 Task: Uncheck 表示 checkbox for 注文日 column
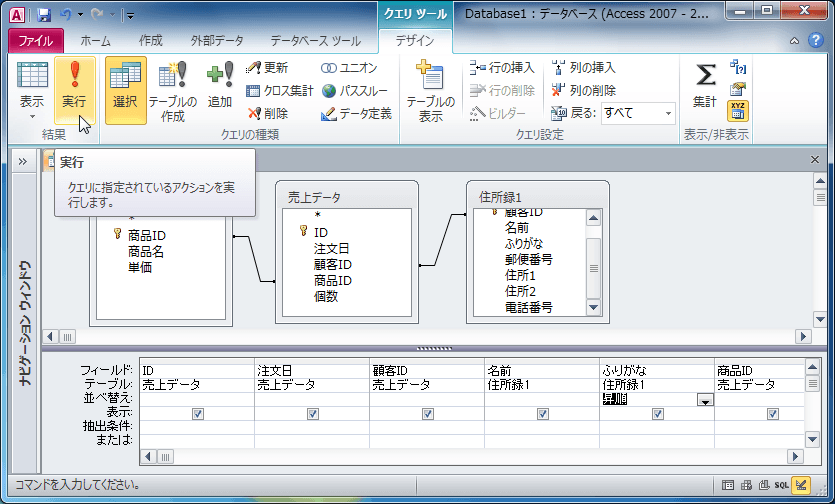(313, 414)
